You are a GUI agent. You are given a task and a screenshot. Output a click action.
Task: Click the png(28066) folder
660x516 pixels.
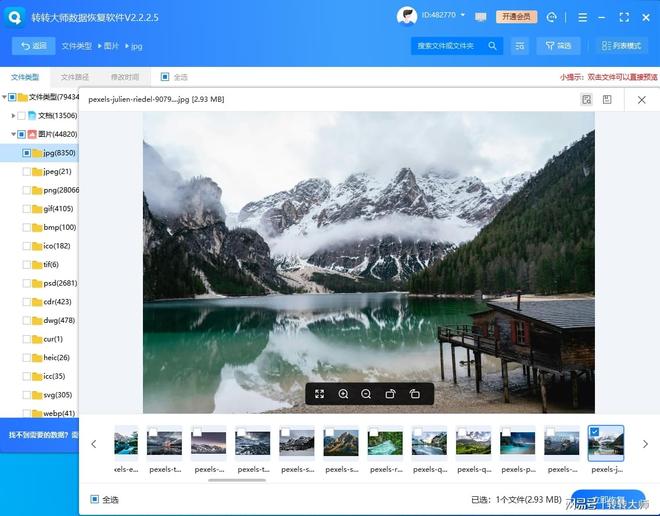pyautogui.click(x=56, y=190)
